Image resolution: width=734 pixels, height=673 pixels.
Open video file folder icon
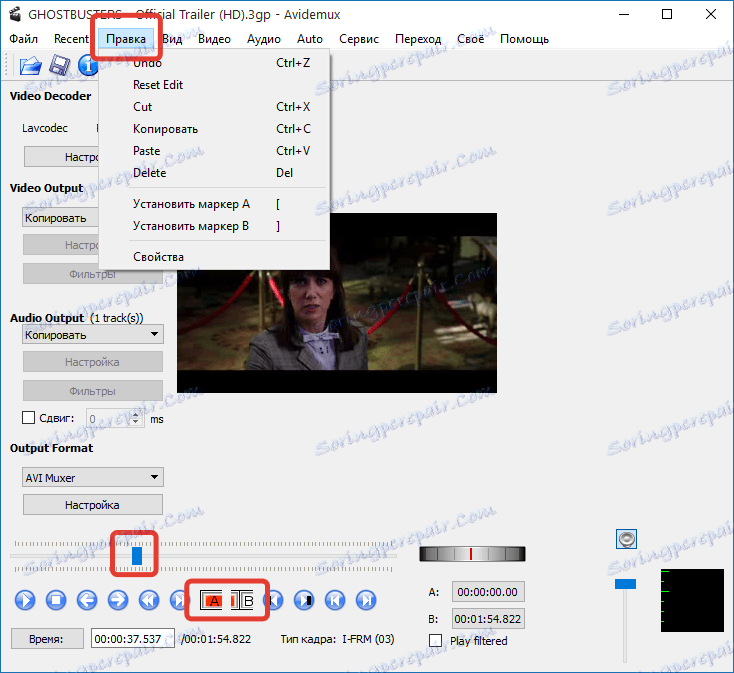pos(30,66)
